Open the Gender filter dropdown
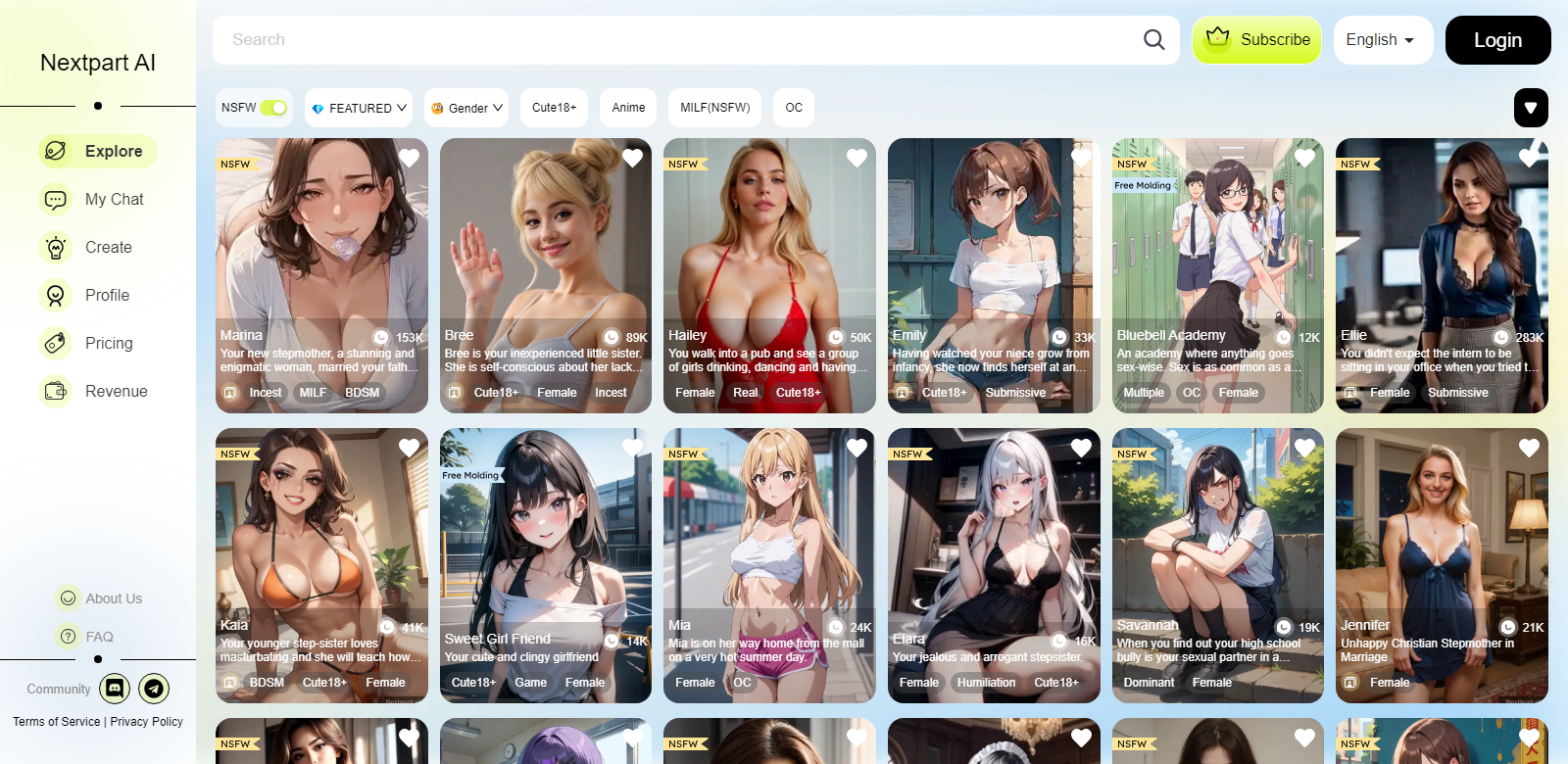 pos(466,108)
